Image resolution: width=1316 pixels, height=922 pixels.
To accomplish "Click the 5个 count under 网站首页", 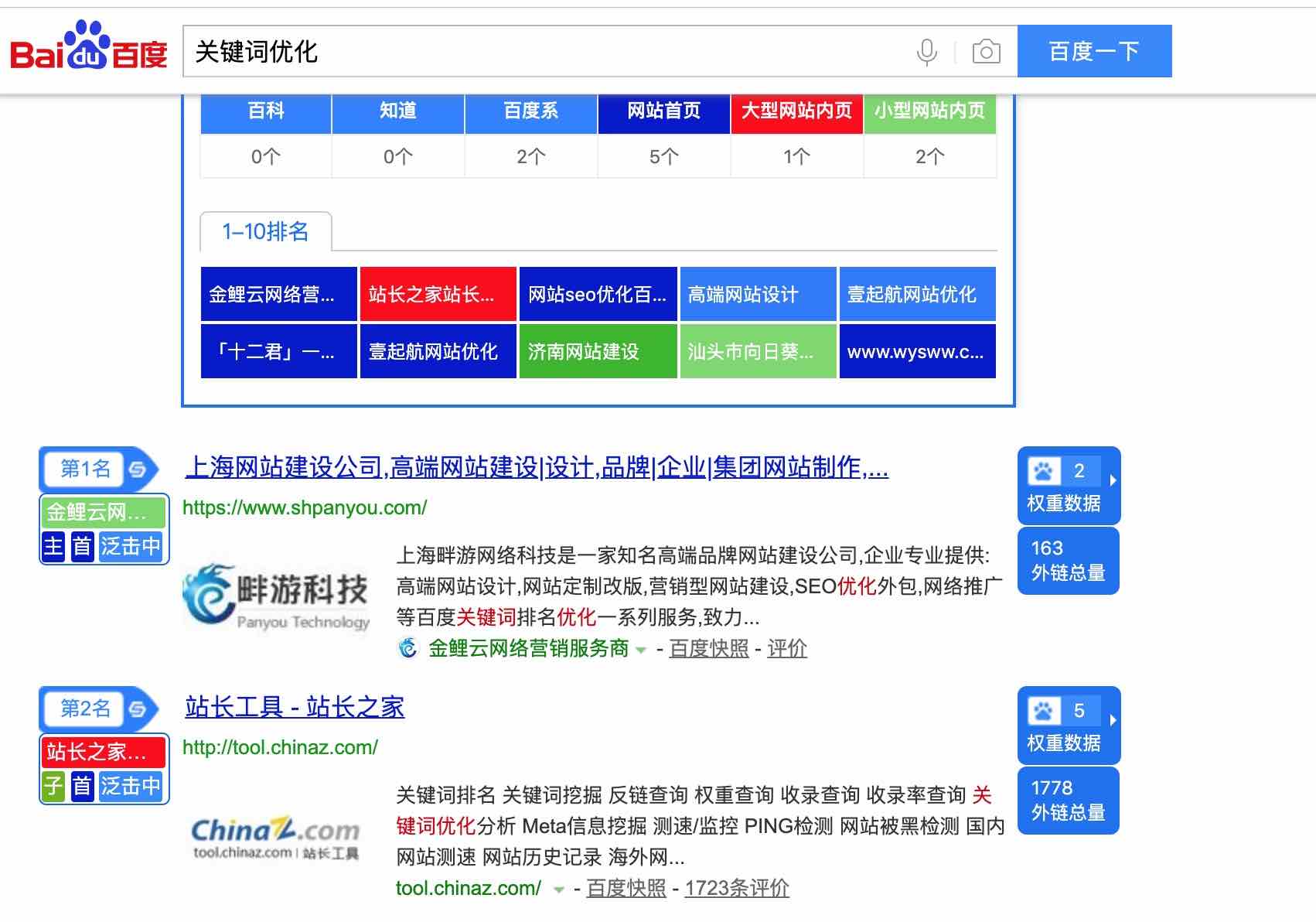I will tap(664, 157).
